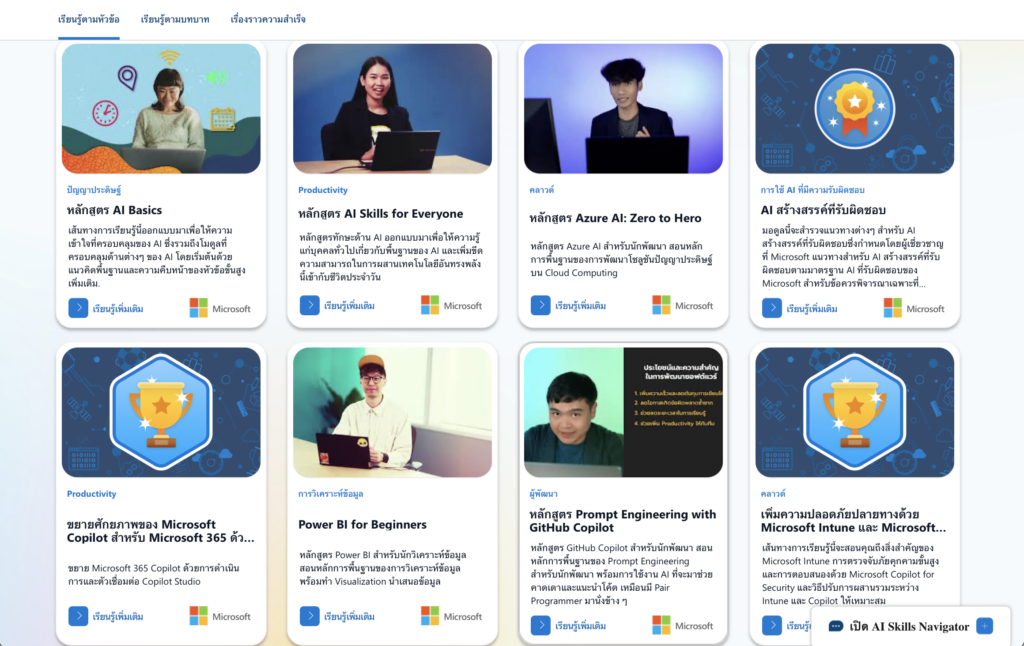Viewport: 1024px width, 646px height.
Task: Select title หลักสูตร Azure AI: Zero to Hero
Action: (x=615, y=218)
